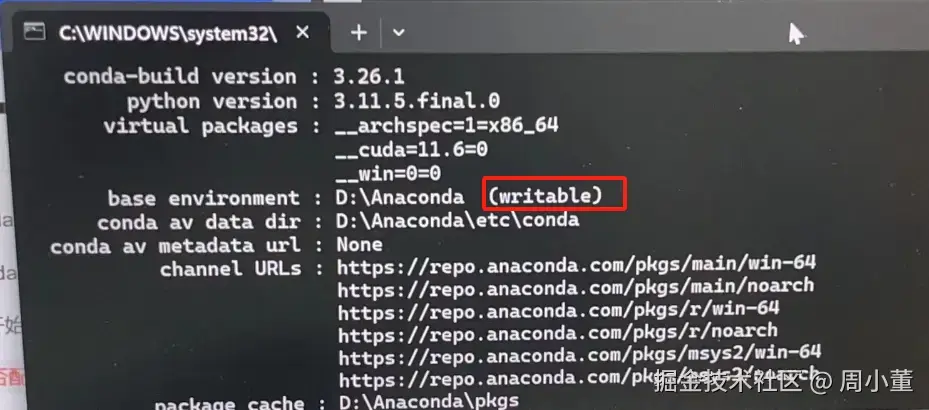Open a new tab with plus icon
The width and height of the screenshot is (929, 410).
pyautogui.click(x=358, y=33)
